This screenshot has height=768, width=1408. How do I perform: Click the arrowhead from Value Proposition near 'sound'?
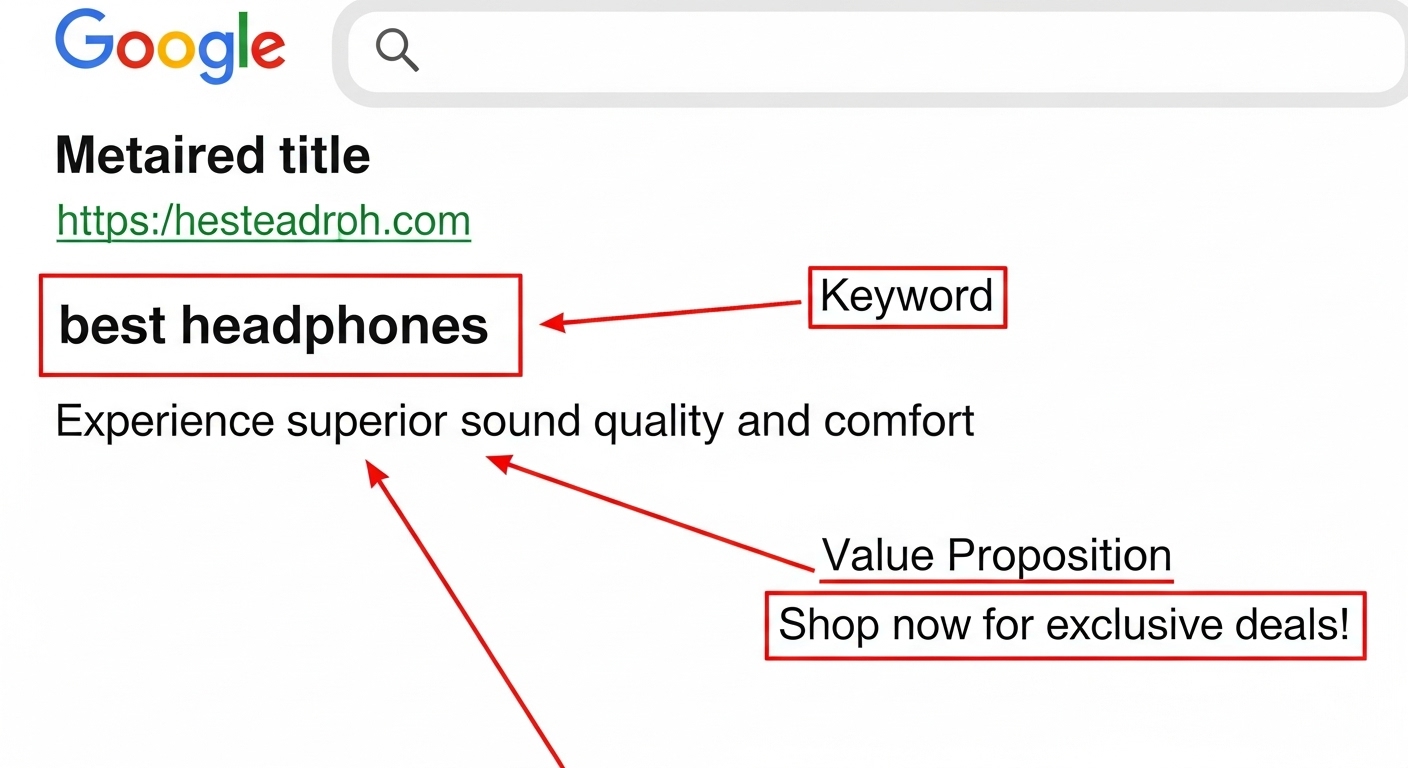(499, 462)
